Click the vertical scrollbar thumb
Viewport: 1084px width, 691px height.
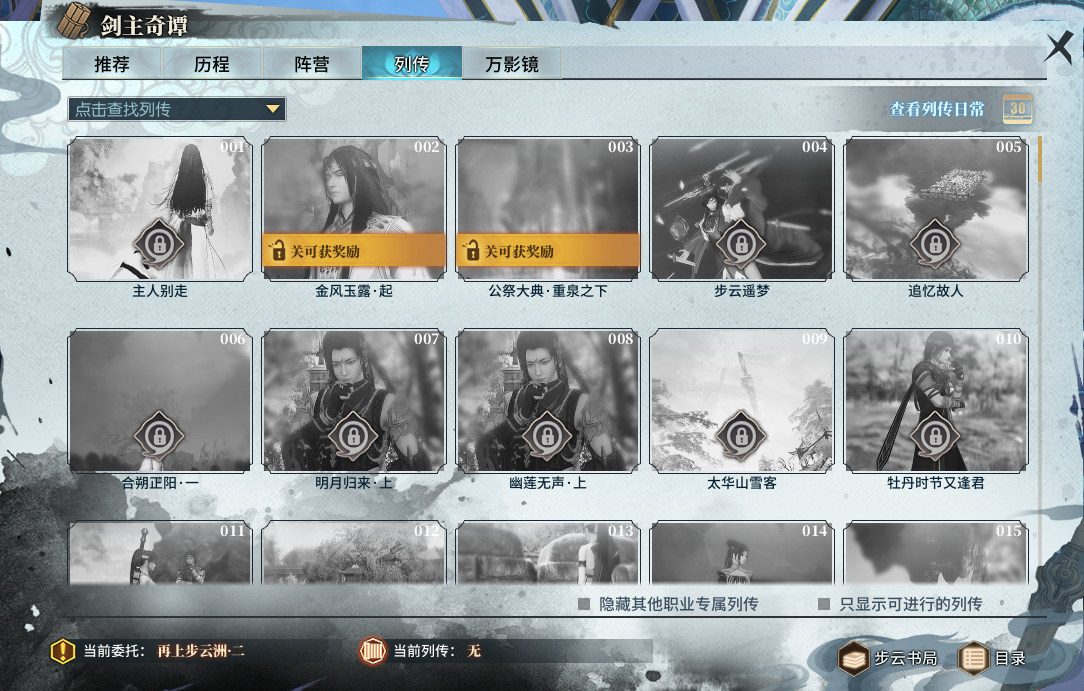[1040, 160]
